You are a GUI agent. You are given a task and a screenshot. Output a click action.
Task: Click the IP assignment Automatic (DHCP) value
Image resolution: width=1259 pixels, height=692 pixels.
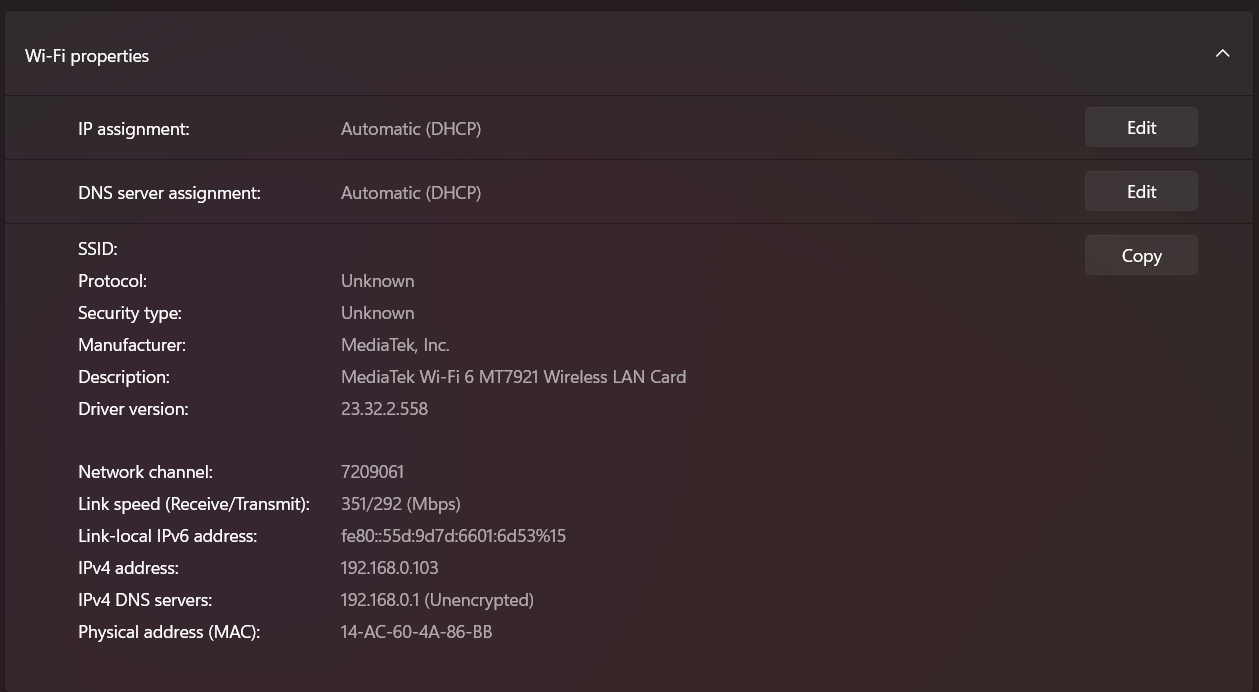coord(411,129)
